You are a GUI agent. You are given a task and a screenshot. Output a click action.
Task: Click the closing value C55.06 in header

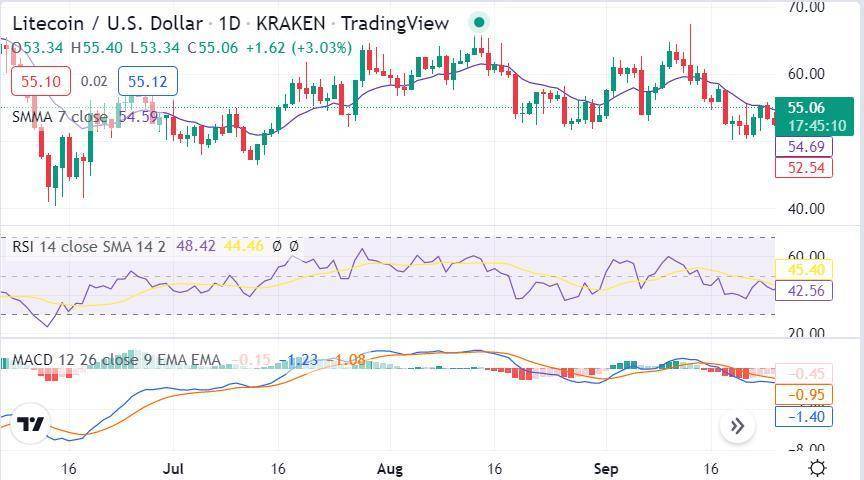click(213, 48)
